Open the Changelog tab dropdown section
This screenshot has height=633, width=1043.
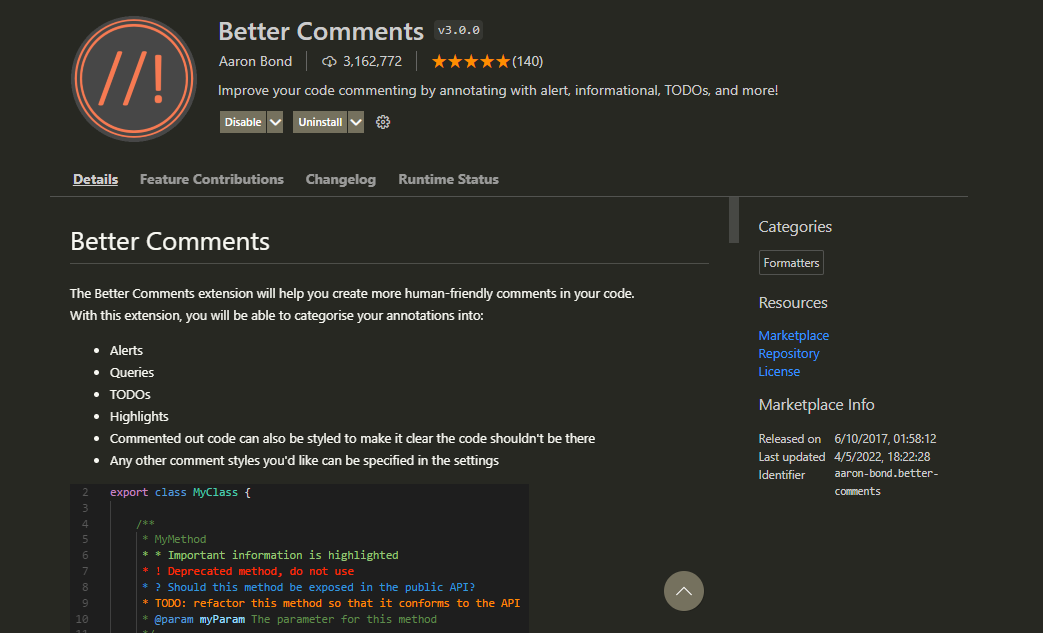(340, 179)
